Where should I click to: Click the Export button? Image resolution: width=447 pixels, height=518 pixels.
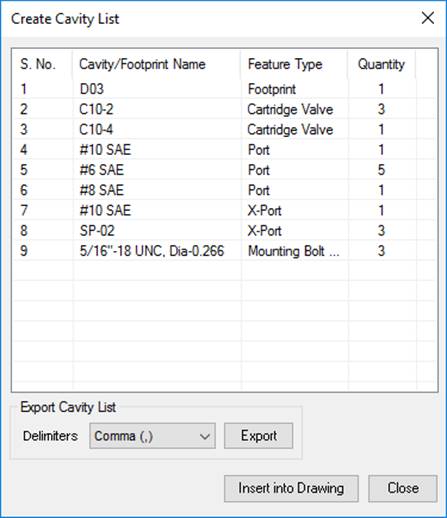coord(259,436)
